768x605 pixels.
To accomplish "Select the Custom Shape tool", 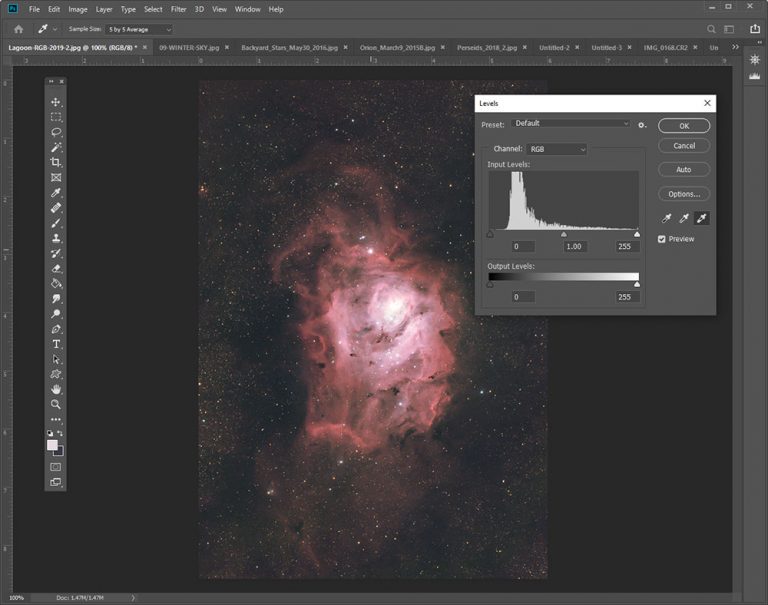I will (x=56, y=374).
